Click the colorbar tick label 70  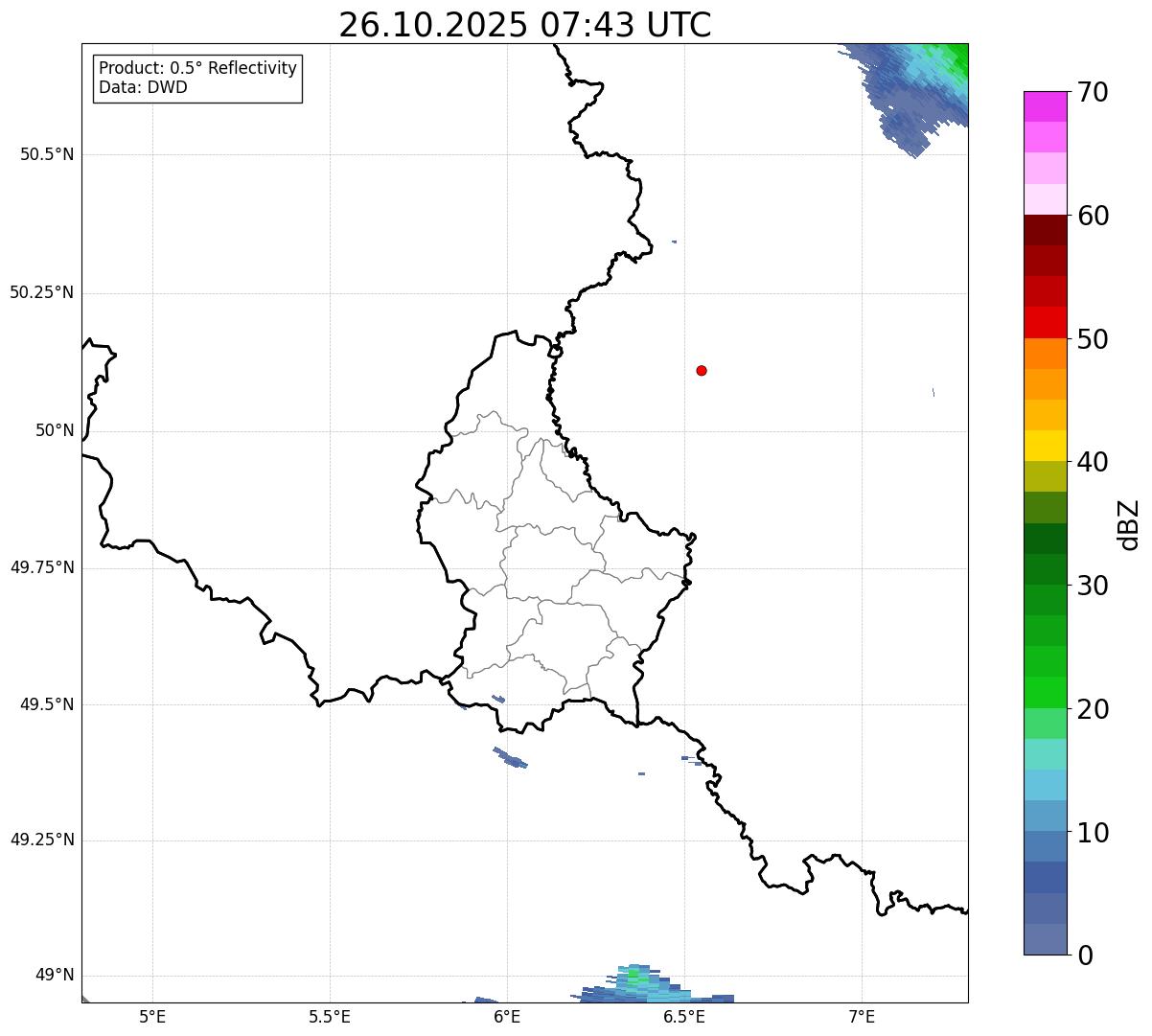[1093, 93]
